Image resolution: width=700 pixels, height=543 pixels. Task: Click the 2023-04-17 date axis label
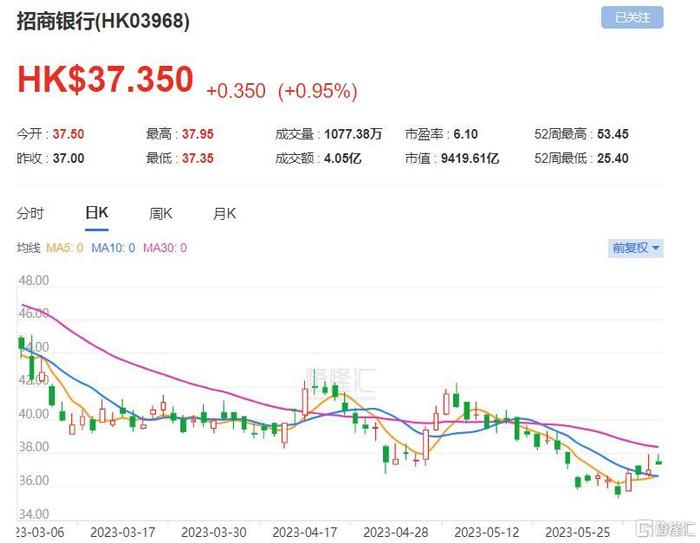[x=305, y=532]
